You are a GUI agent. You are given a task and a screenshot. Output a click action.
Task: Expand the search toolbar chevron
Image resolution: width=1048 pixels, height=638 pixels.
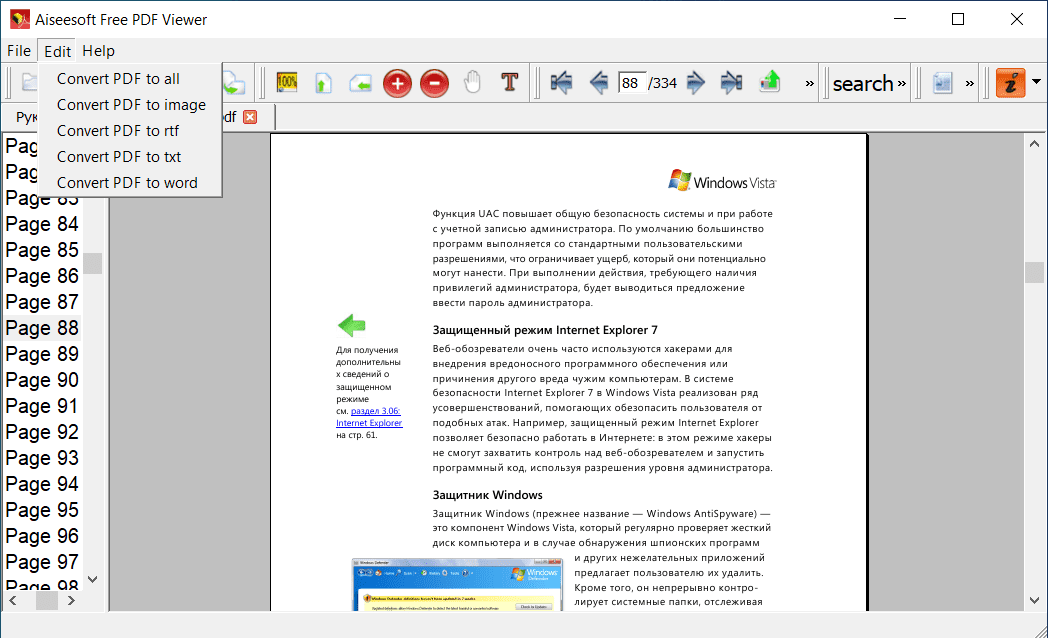coord(902,84)
